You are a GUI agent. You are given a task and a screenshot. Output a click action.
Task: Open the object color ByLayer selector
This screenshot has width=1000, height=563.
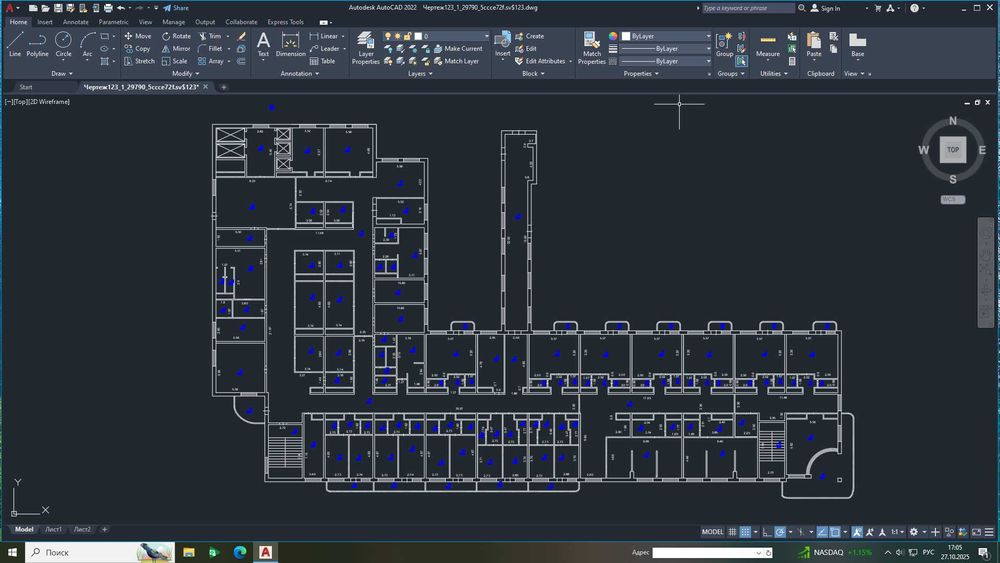point(665,36)
